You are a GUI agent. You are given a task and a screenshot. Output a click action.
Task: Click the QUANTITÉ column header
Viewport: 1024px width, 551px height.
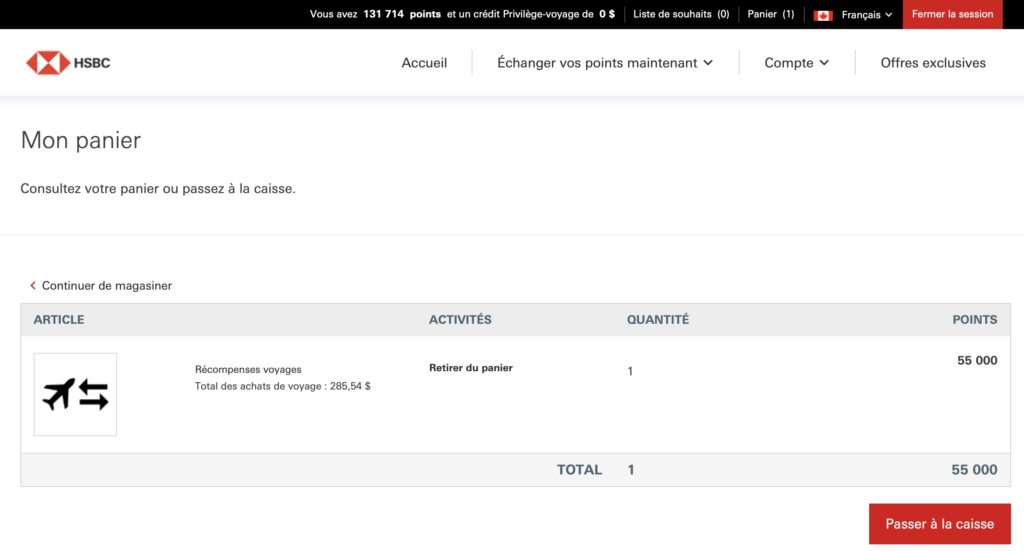(x=658, y=319)
